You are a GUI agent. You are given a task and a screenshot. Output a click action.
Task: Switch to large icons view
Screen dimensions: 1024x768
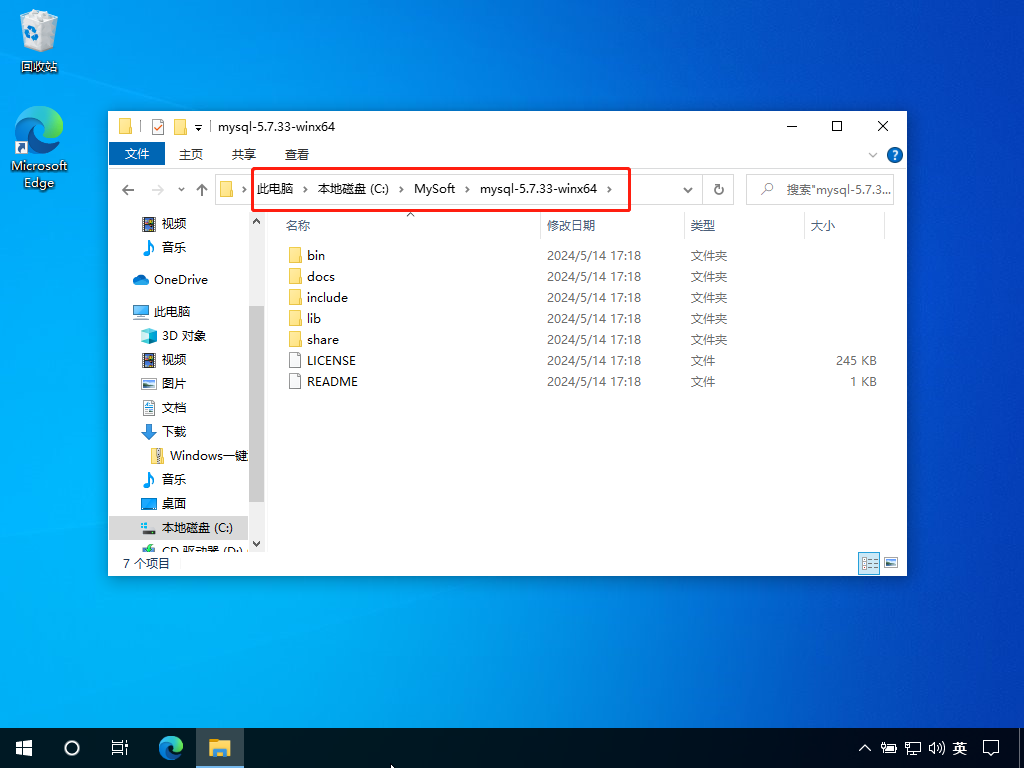pyautogui.click(x=891, y=563)
